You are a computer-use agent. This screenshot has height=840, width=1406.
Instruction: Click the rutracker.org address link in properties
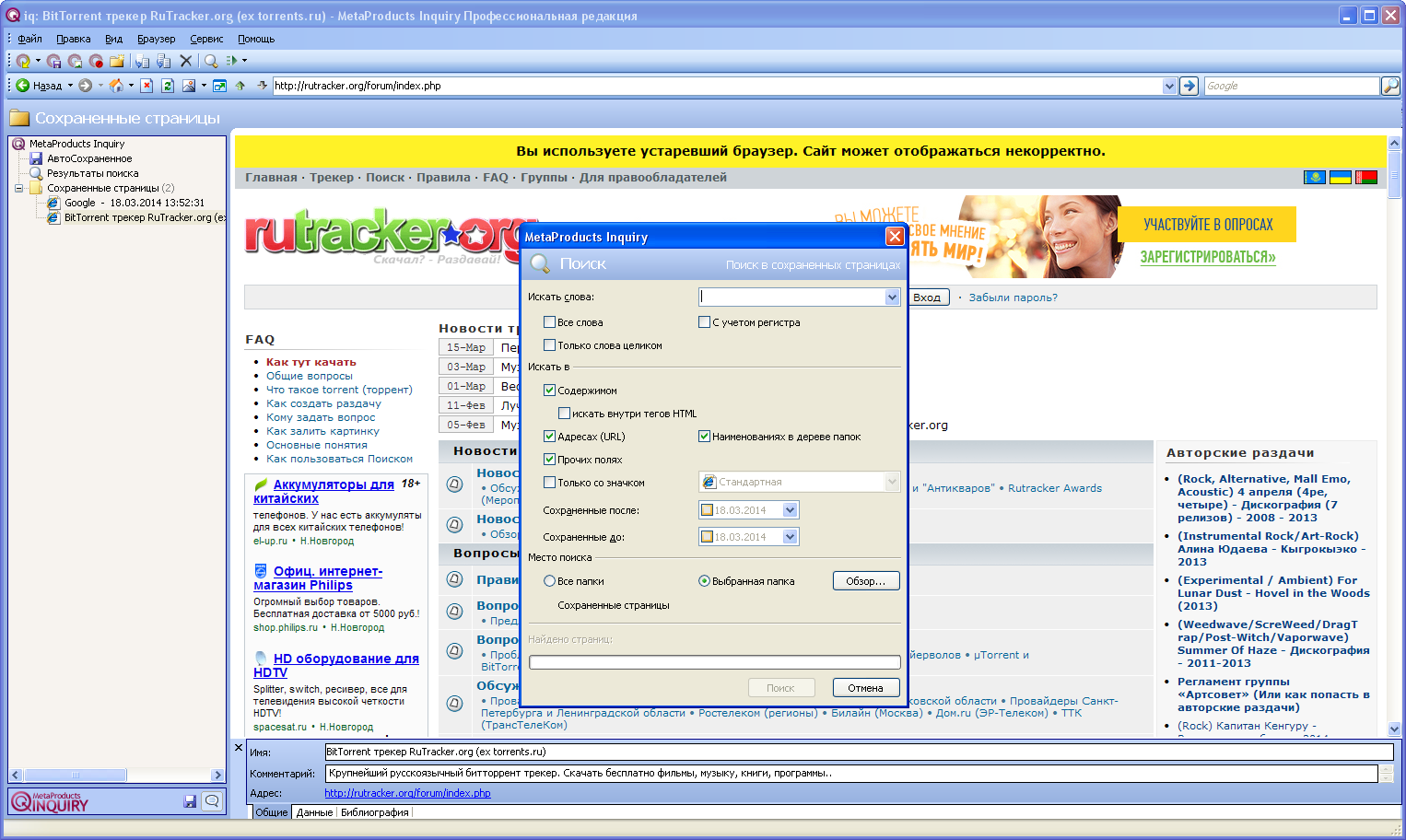tap(407, 793)
